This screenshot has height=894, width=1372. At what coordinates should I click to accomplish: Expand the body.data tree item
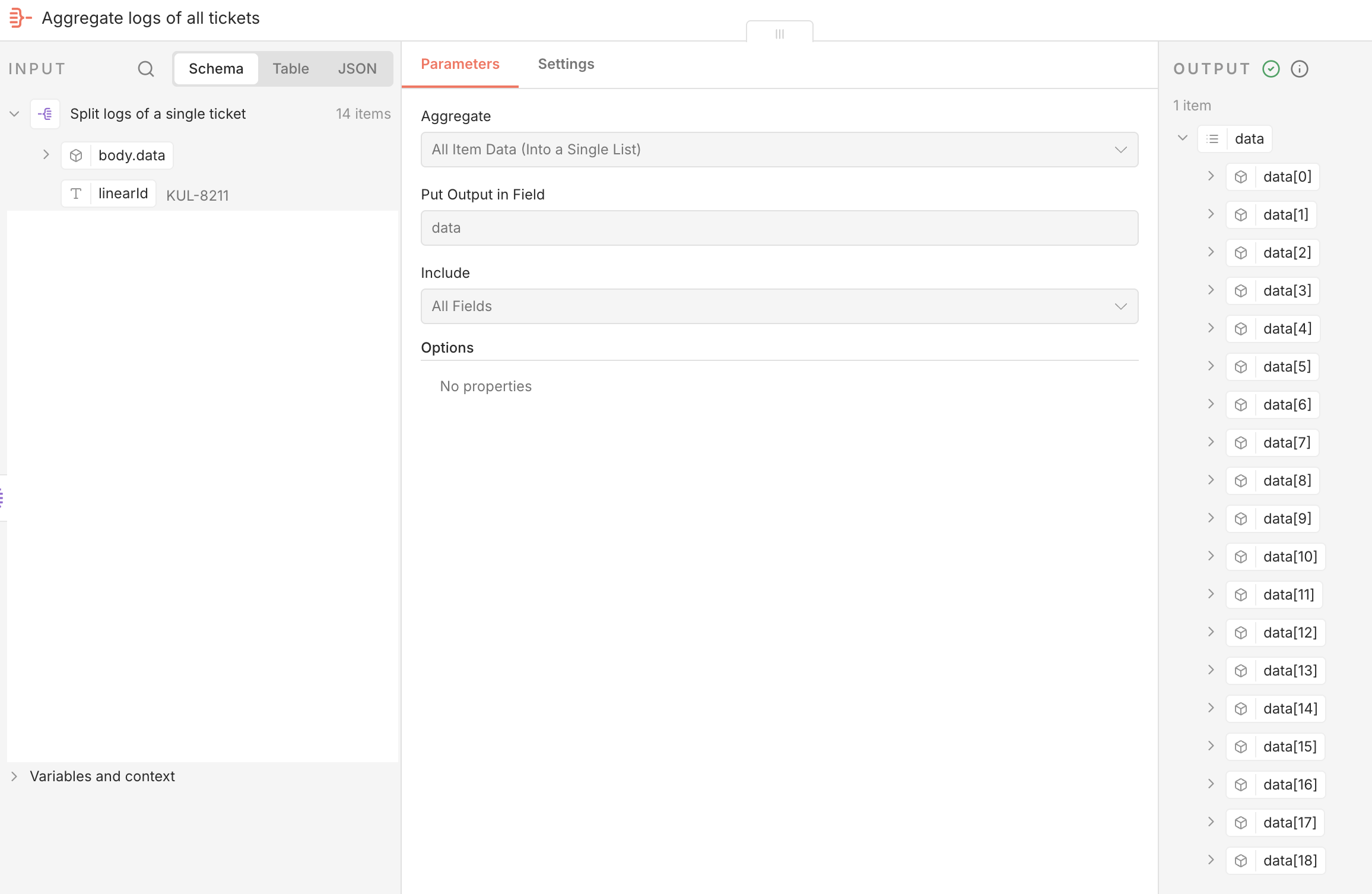click(x=46, y=155)
